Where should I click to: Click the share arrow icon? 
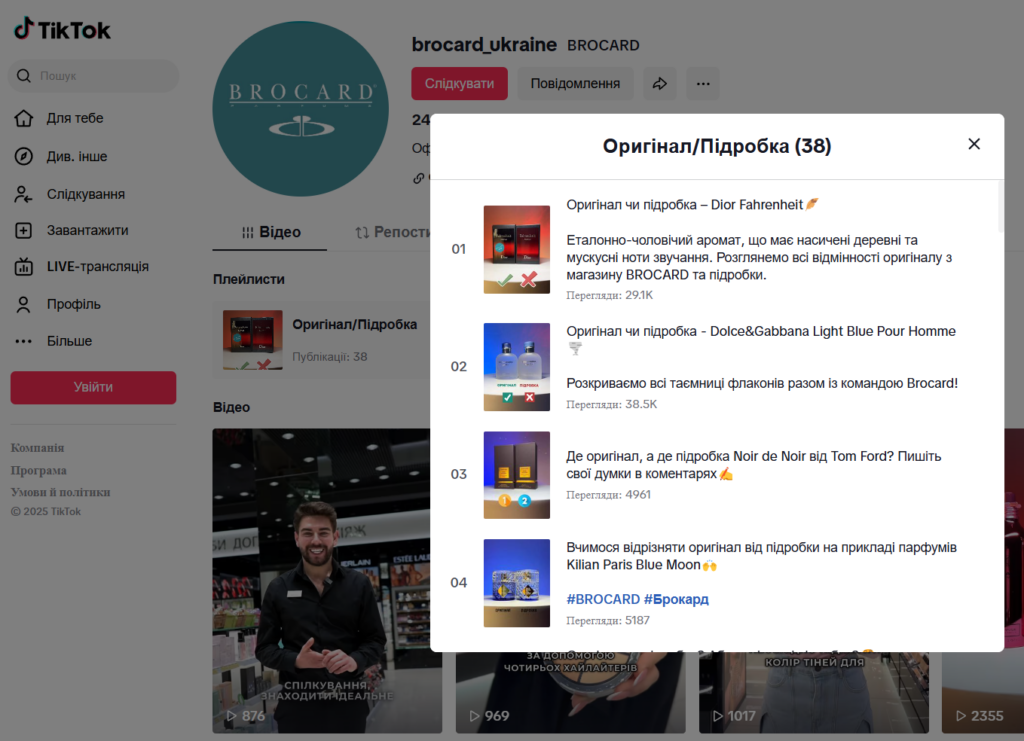pos(660,84)
